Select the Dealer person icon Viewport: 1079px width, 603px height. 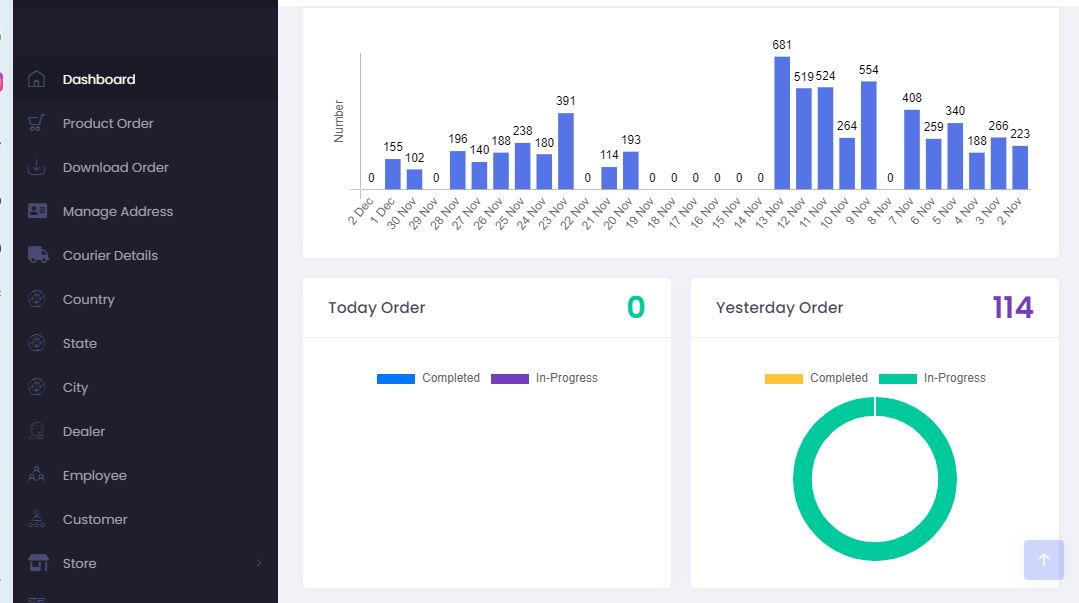(37, 430)
